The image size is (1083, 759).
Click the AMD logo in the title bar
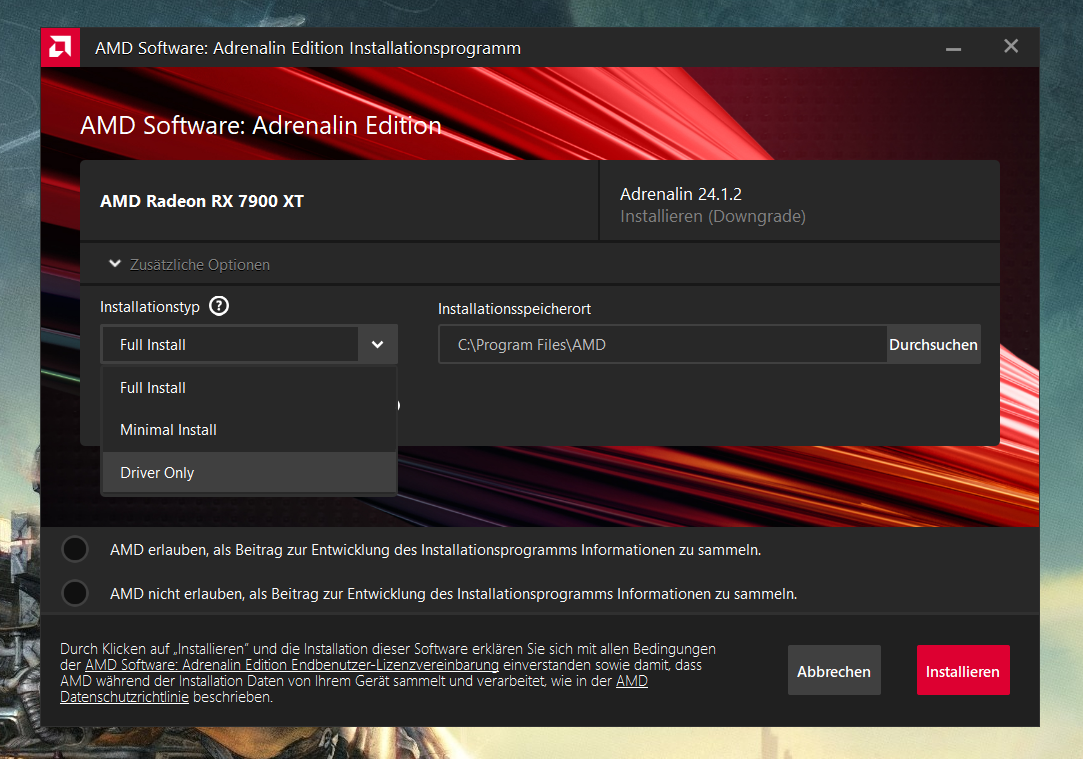[x=59, y=47]
